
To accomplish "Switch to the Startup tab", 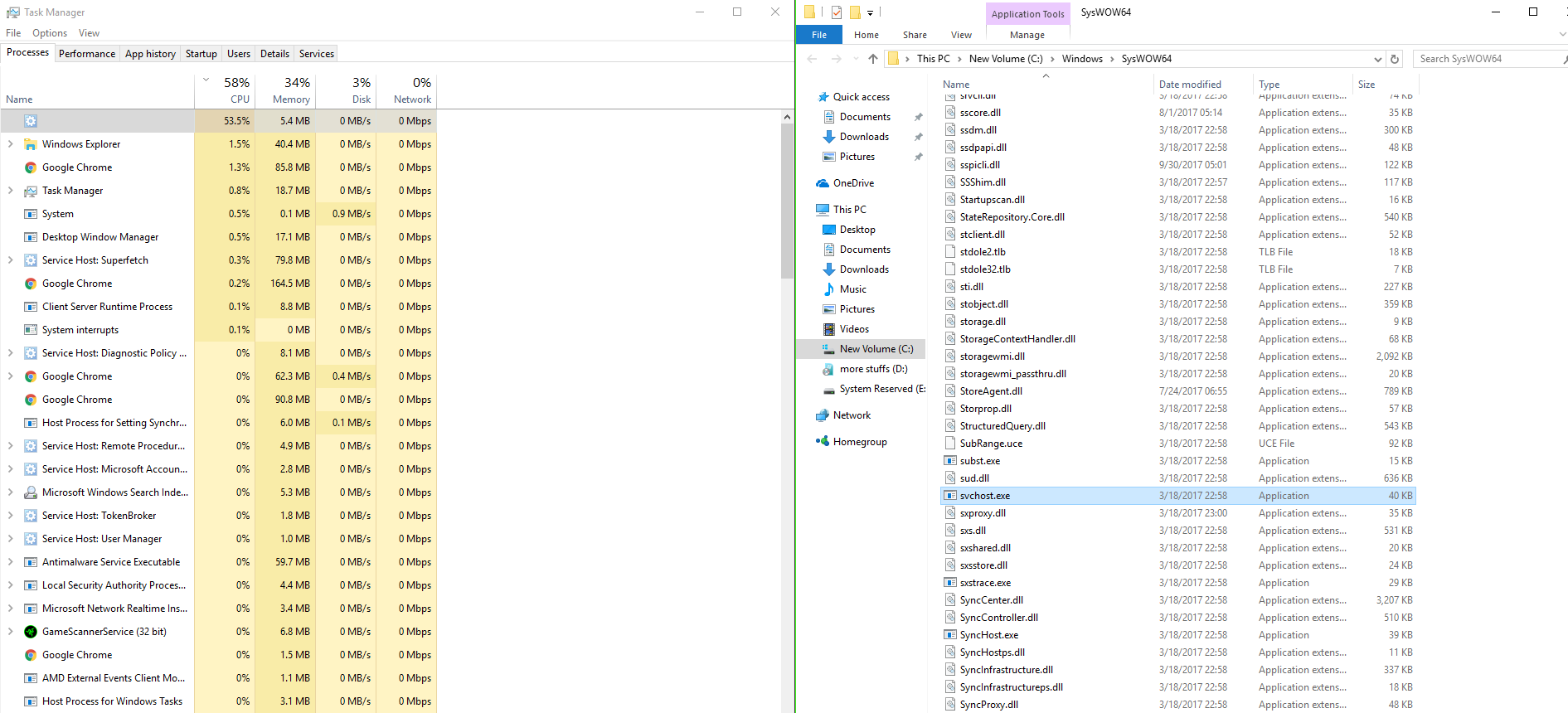I will click(x=201, y=54).
